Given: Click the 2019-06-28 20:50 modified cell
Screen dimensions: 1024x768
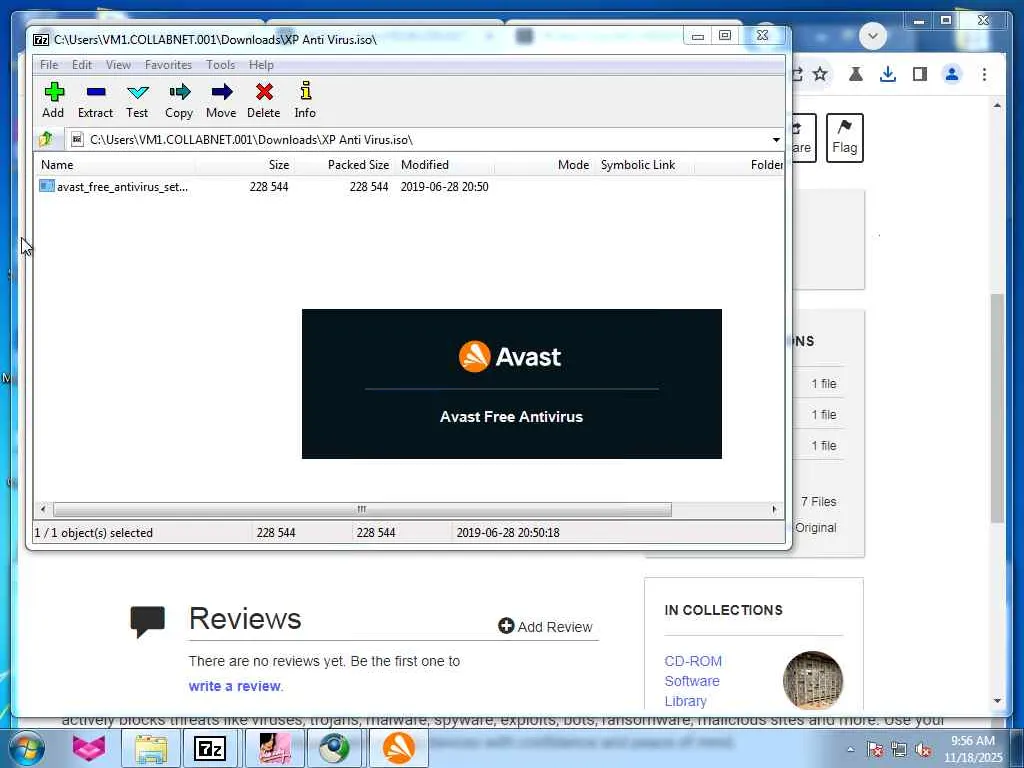Looking at the screenshot, I should [444, 187].
